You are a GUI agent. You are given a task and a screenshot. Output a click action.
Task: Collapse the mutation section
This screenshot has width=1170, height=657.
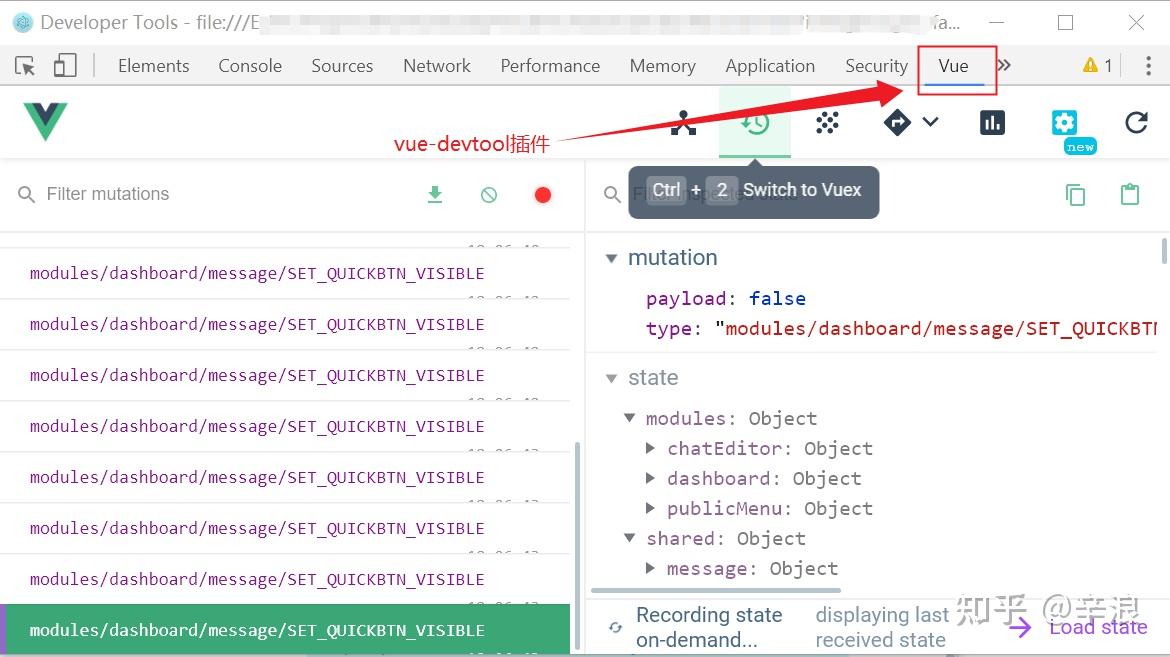(612, 257)
